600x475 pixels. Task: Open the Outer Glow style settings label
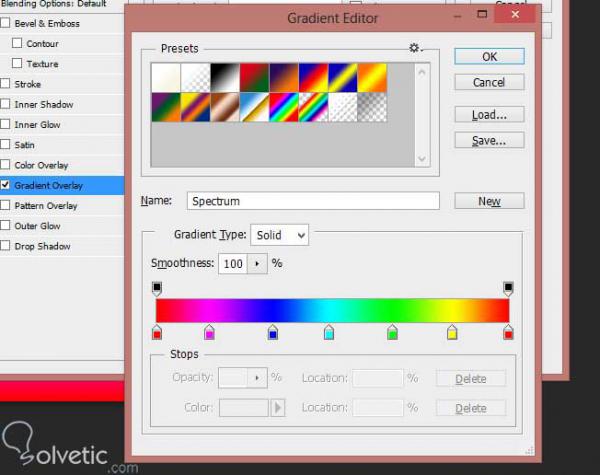point(38,226)
